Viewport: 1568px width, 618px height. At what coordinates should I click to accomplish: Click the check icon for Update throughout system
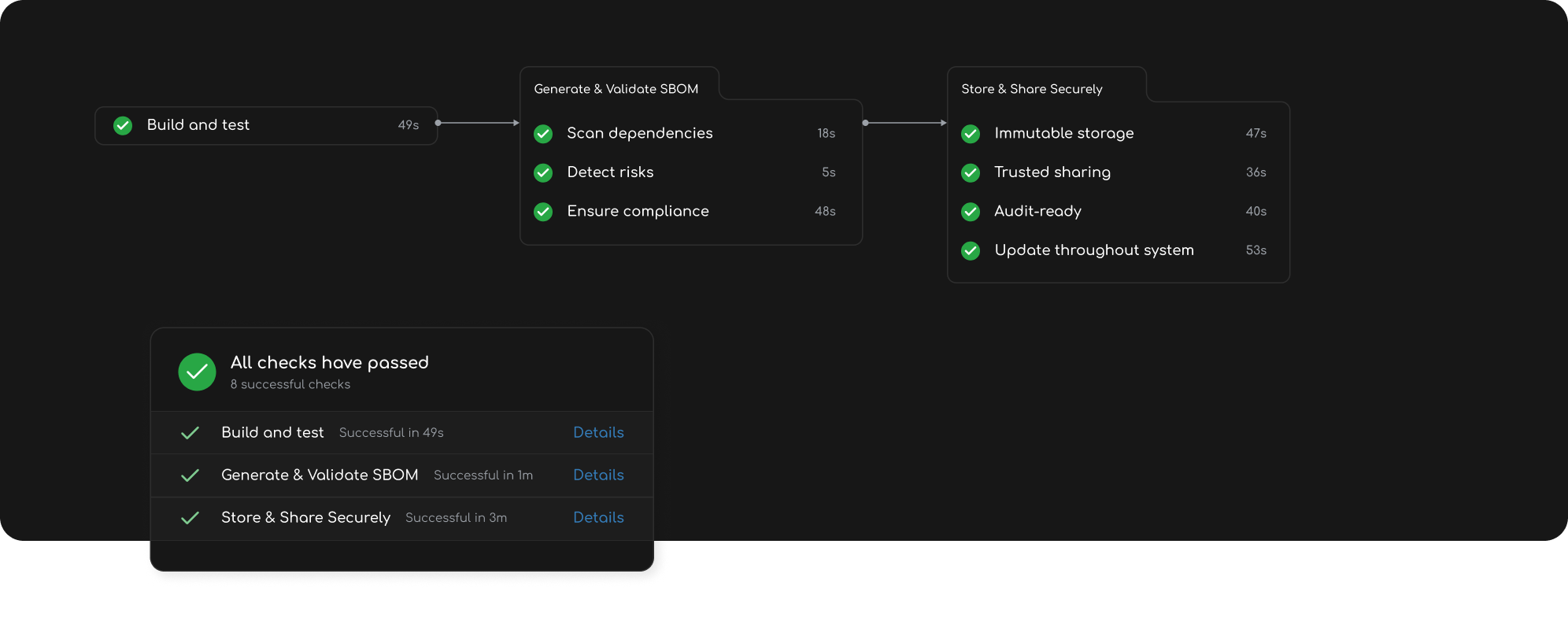click(x=971, y=250)
